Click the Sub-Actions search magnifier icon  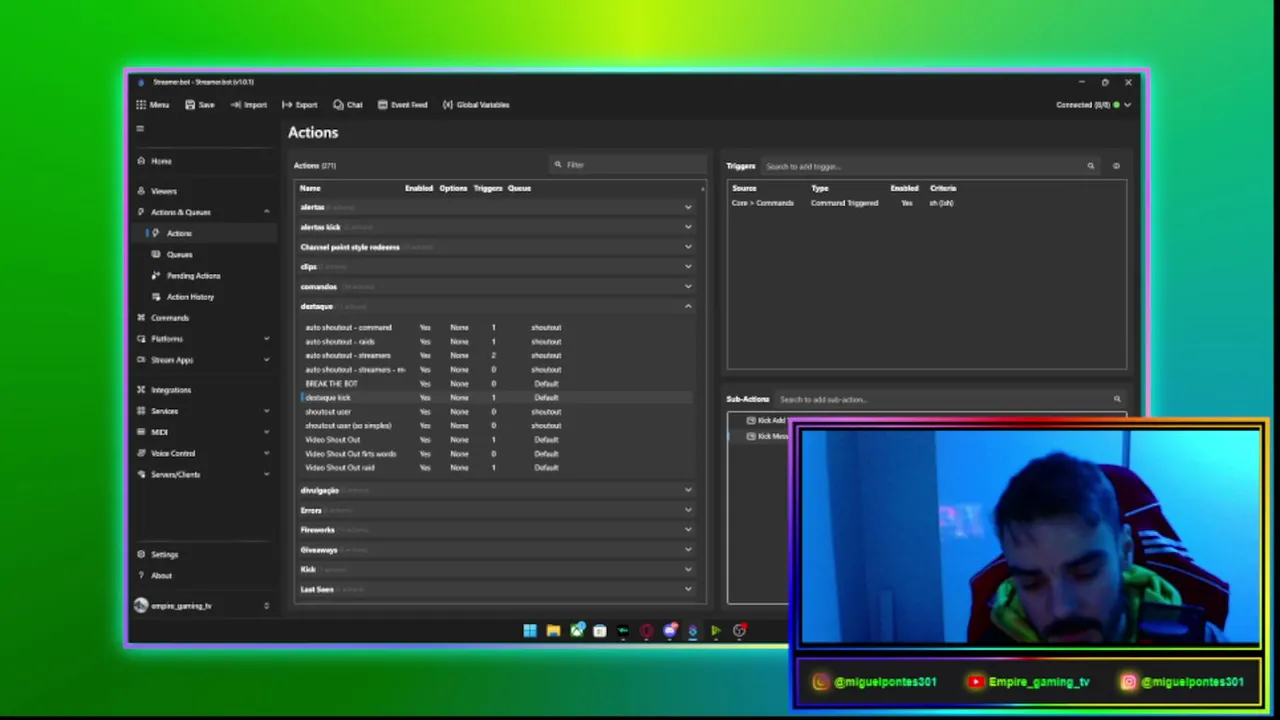tap(1117, 399)
